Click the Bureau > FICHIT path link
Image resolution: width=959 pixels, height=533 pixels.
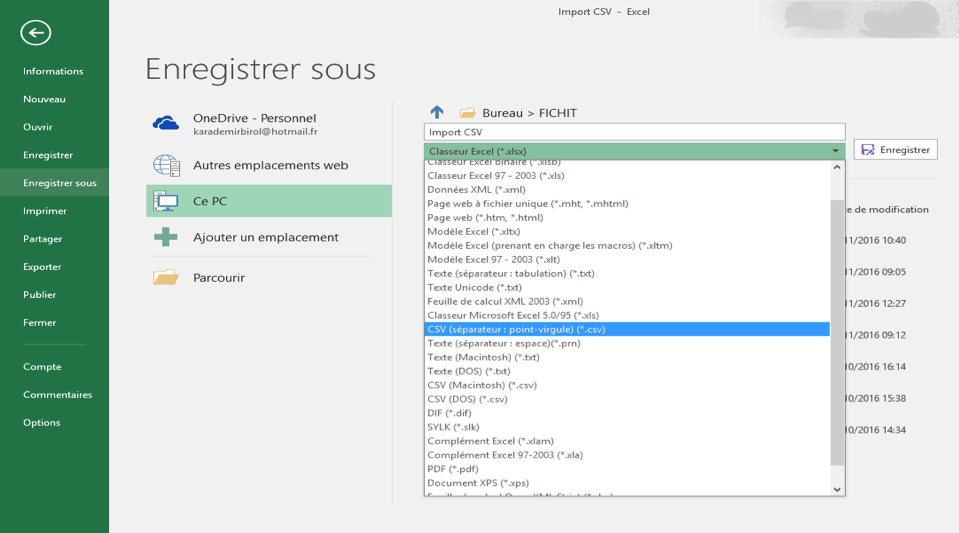click(x=529, y=113)
